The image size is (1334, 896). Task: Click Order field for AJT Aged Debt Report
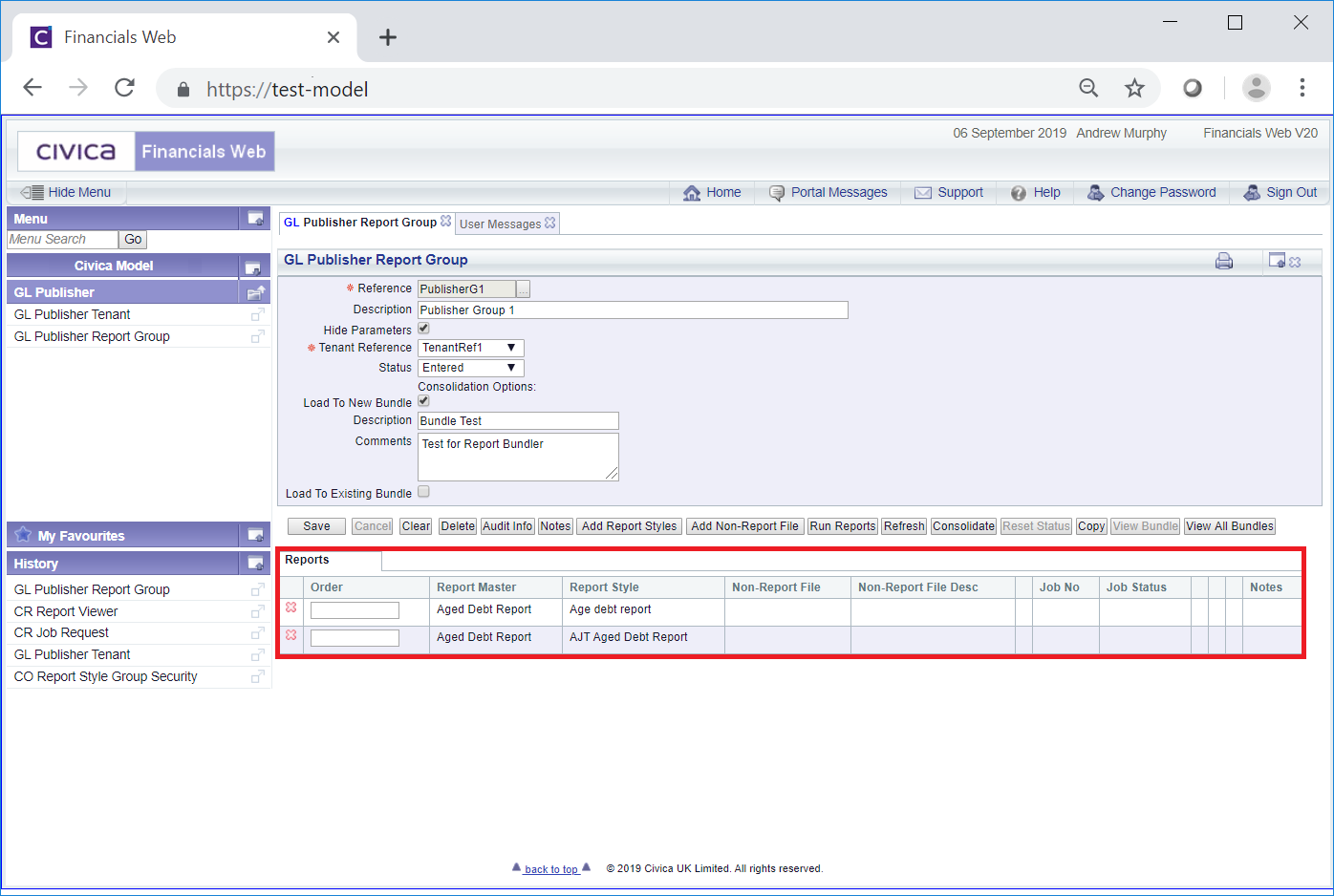pyautogui.click(x=355, y=638)
